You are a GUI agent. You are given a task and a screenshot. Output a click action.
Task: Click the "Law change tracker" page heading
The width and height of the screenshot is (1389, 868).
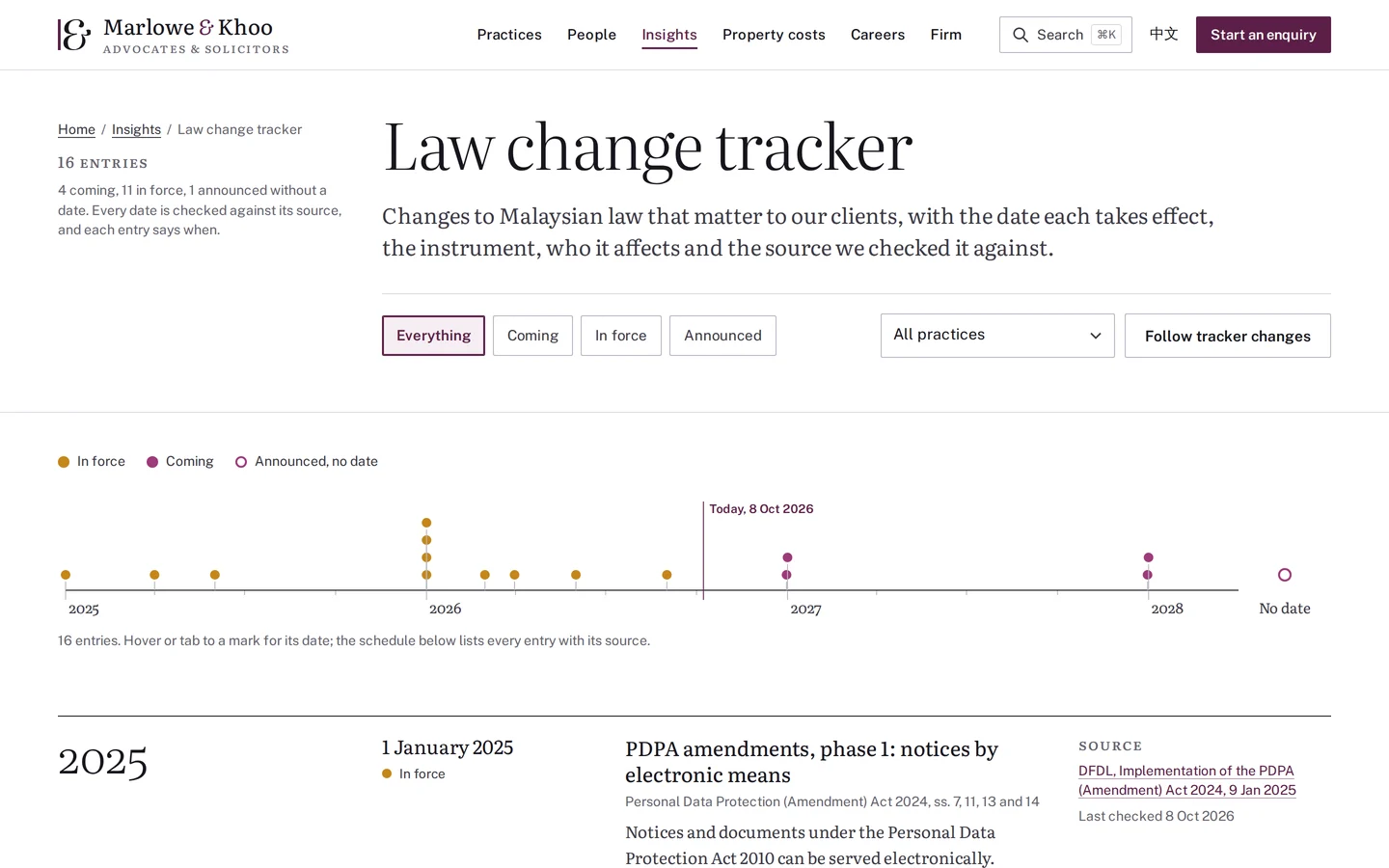coord(647,148)
